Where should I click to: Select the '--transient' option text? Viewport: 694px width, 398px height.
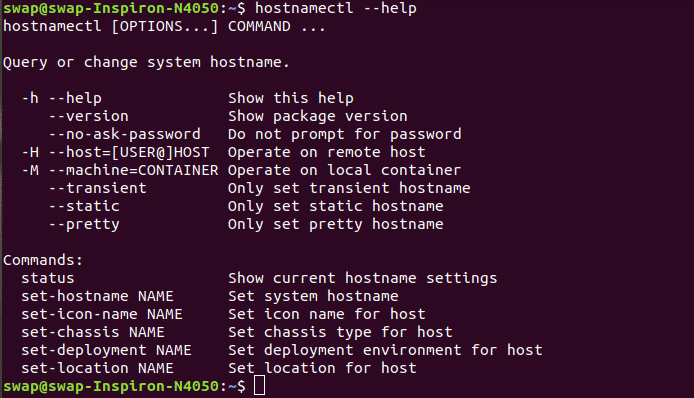tap(97, 188)
